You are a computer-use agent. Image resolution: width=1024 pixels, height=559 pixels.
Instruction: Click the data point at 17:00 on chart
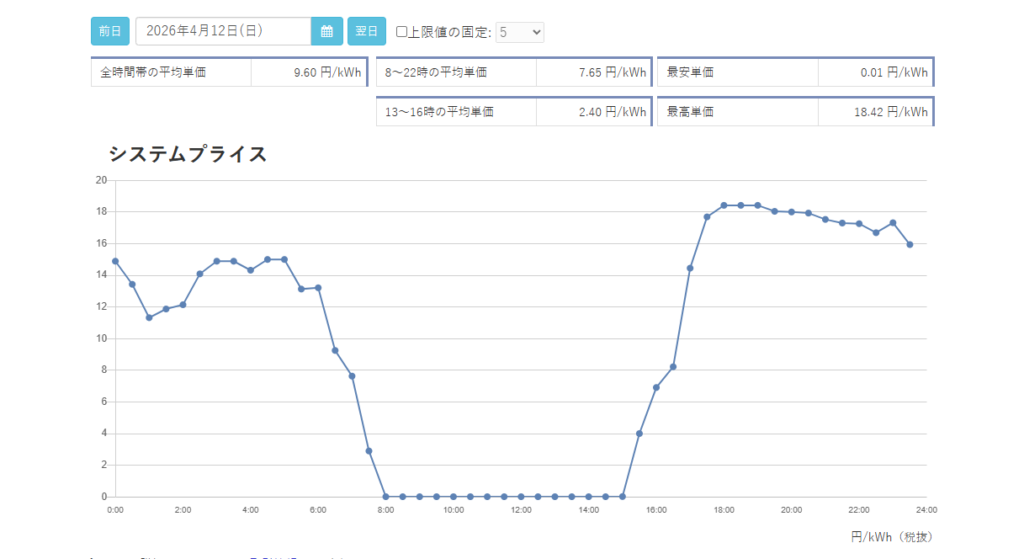click(x=690, y=268)
